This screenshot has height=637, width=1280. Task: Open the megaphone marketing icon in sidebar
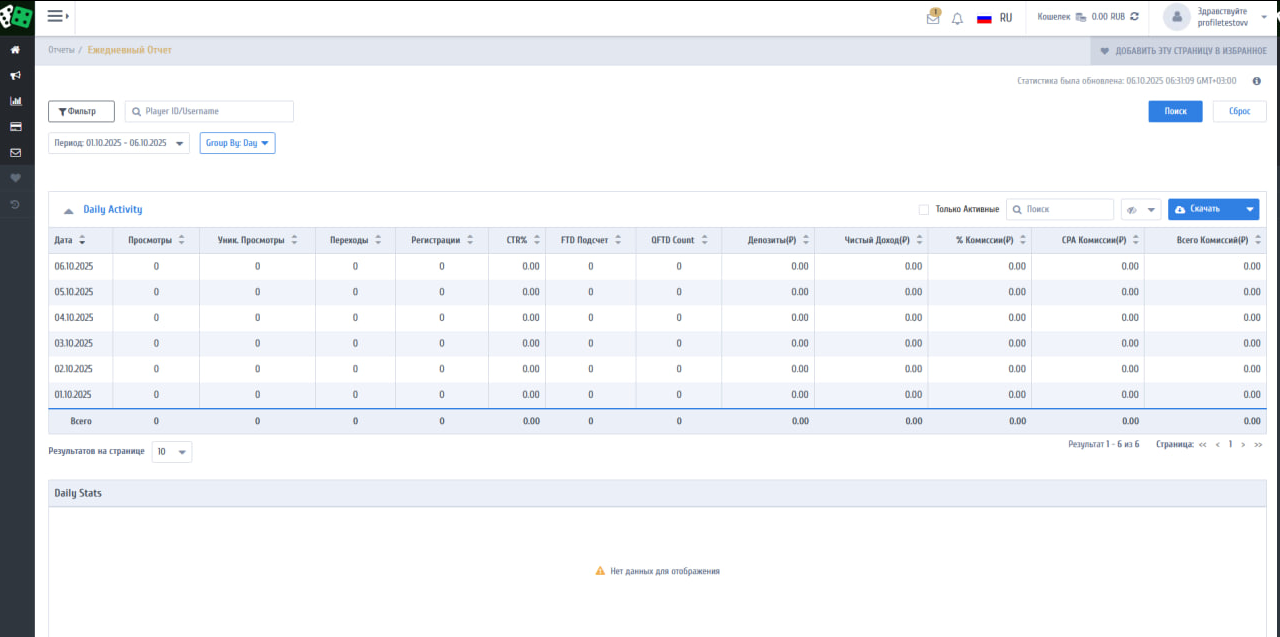[15, 75]
